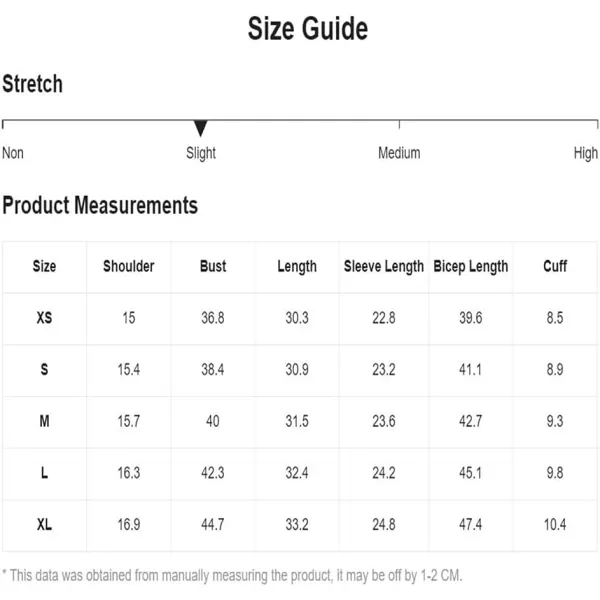
Task: Click the Sleeve Length column header
Action: pos(384,267)
